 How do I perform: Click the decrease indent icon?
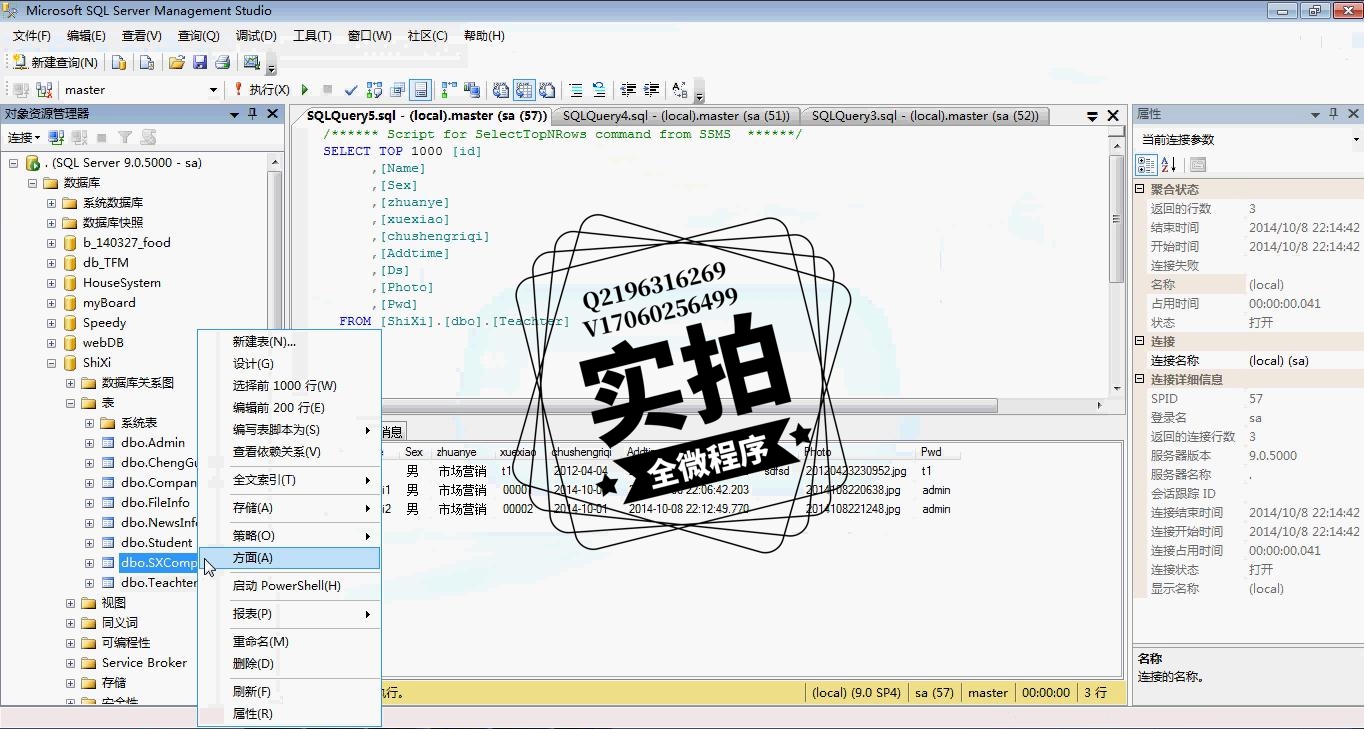(x=628, y=90)
